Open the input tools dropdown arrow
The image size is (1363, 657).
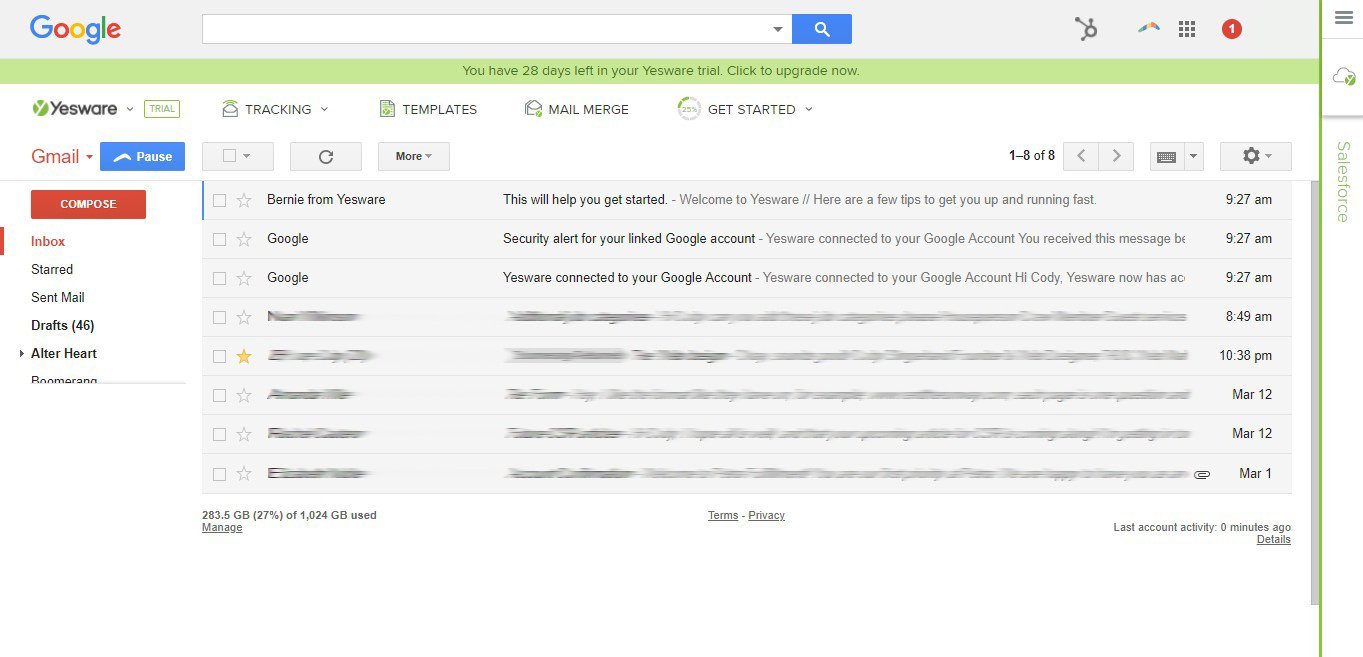coord(1192,157)
